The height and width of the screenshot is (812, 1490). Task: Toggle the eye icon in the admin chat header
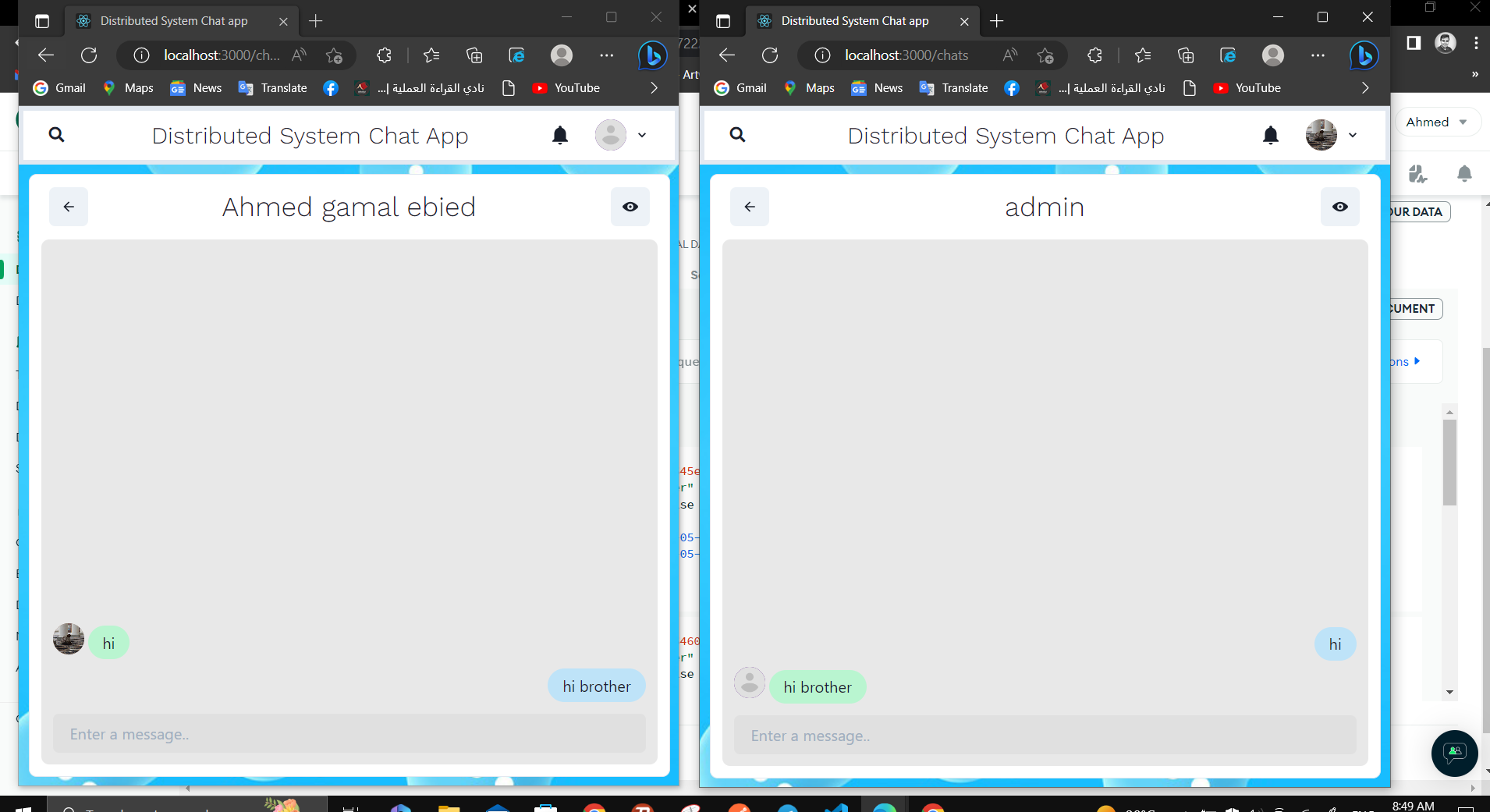tap(1340, 207)
